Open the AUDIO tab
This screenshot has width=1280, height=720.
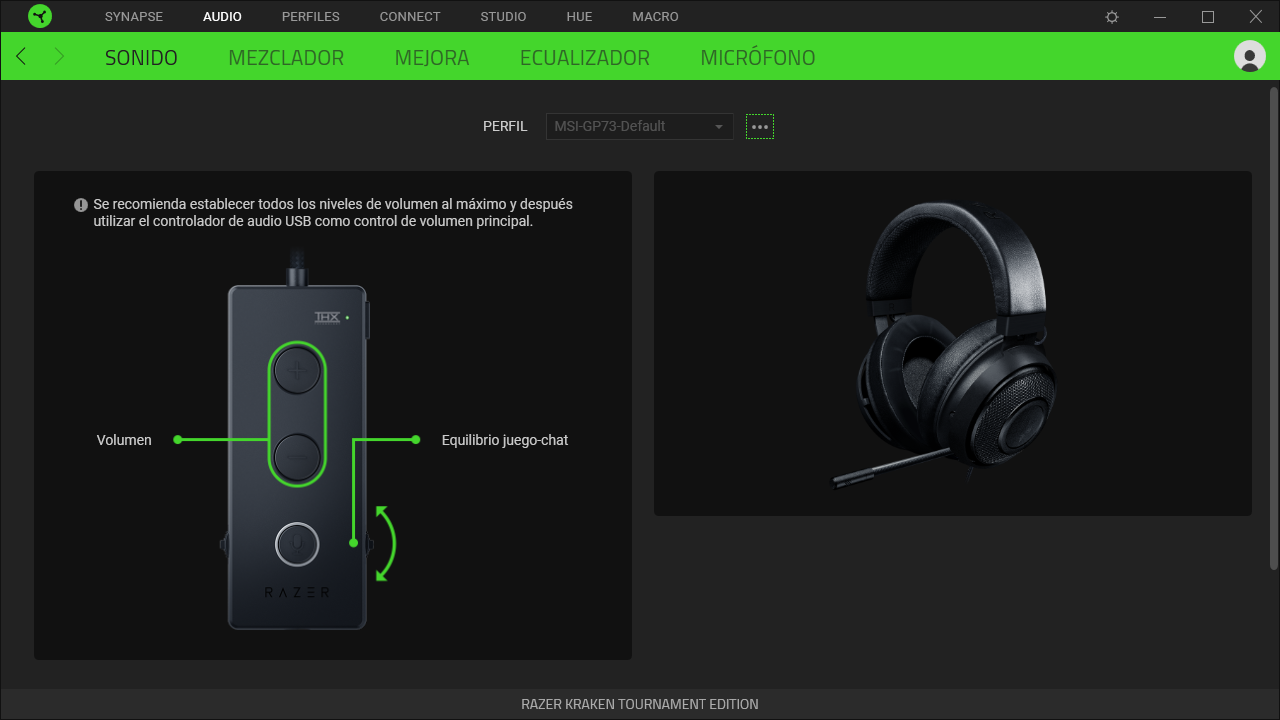click(222, 17)
